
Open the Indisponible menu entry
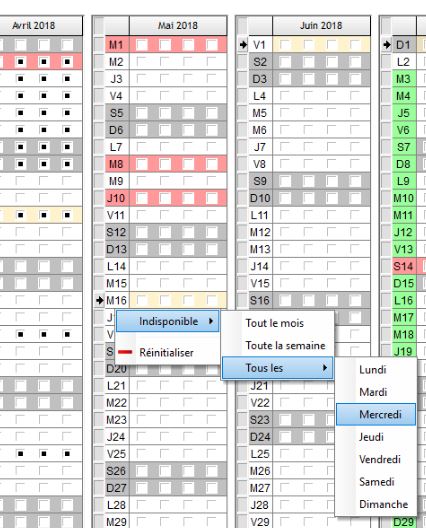(x=167, y=321)
